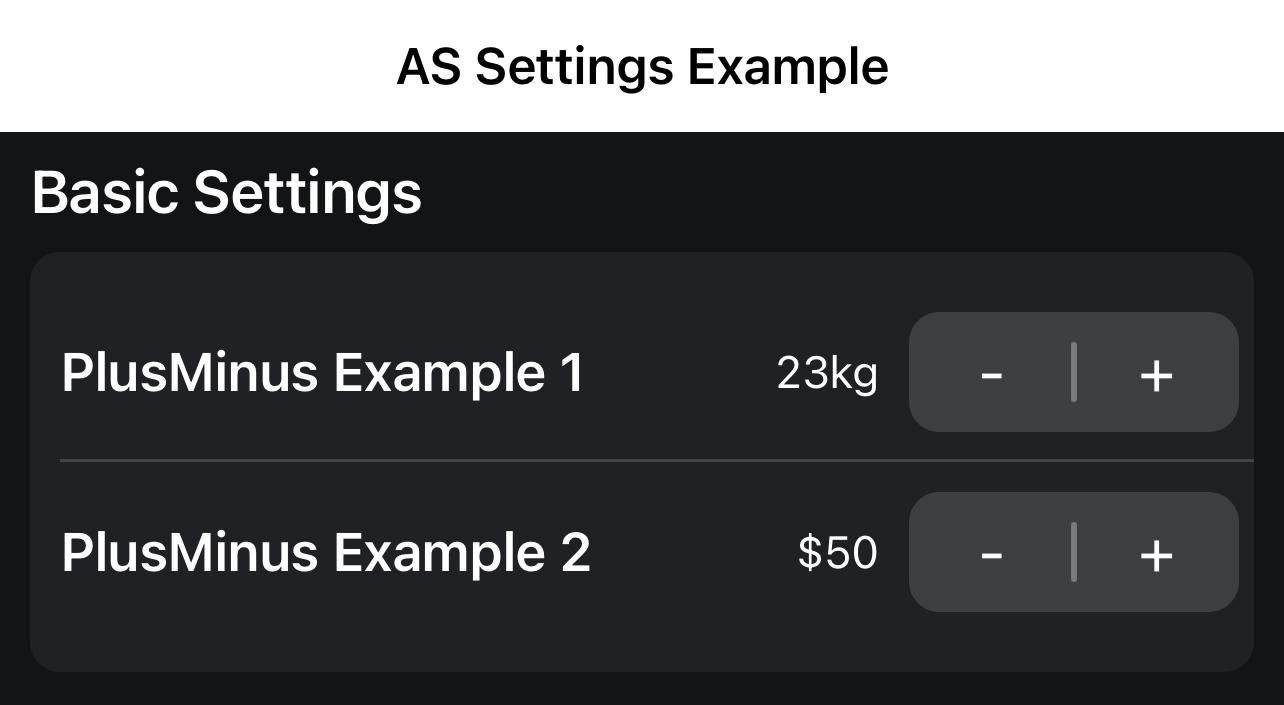Tap the plus icon beside 23kg
The width and height of the screenshot is (1284, 705).
pos(1156,373)
